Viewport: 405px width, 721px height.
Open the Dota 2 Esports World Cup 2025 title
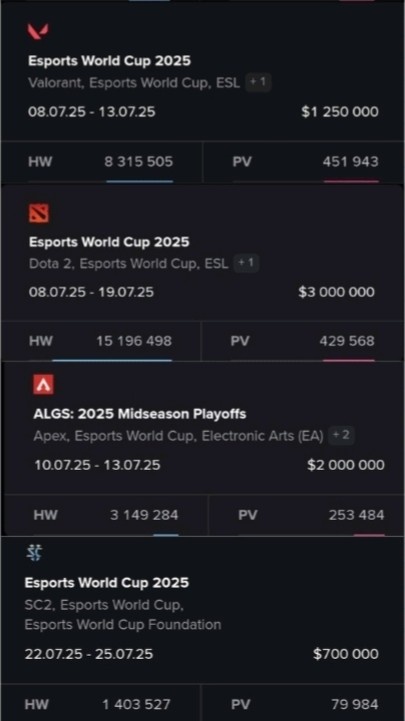coord(109,242)
